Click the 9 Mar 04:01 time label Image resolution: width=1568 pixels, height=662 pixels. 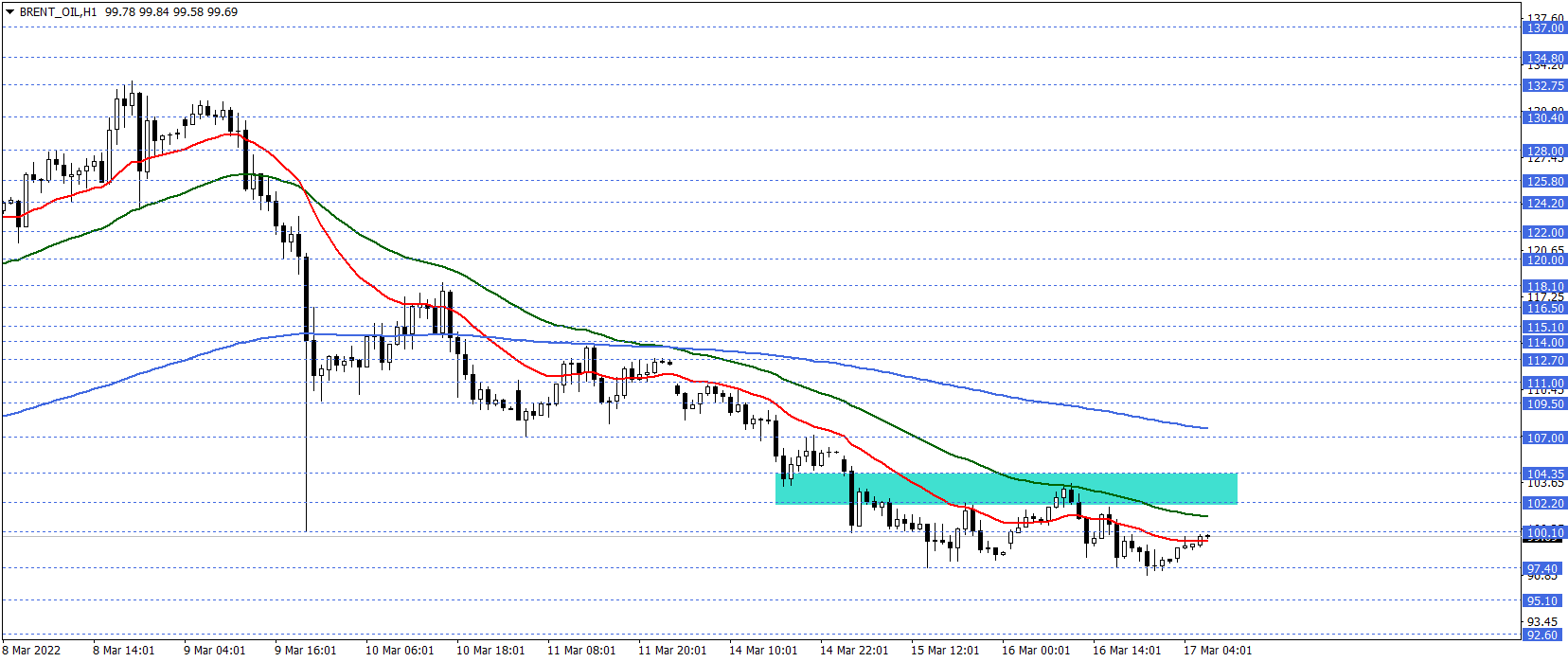coord(215,651)
